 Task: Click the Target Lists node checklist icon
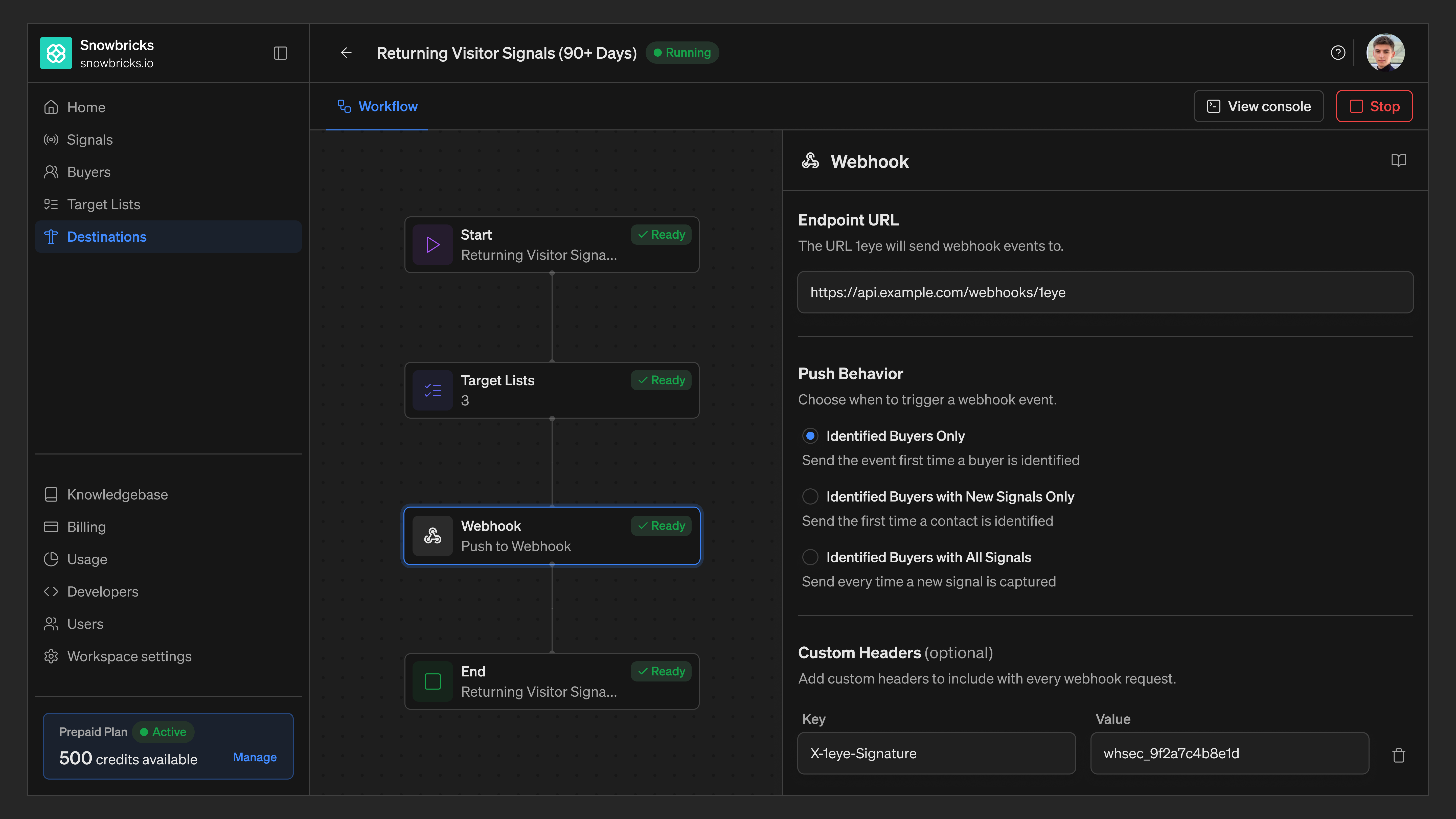pyautogui.click(x=433, y=391)
